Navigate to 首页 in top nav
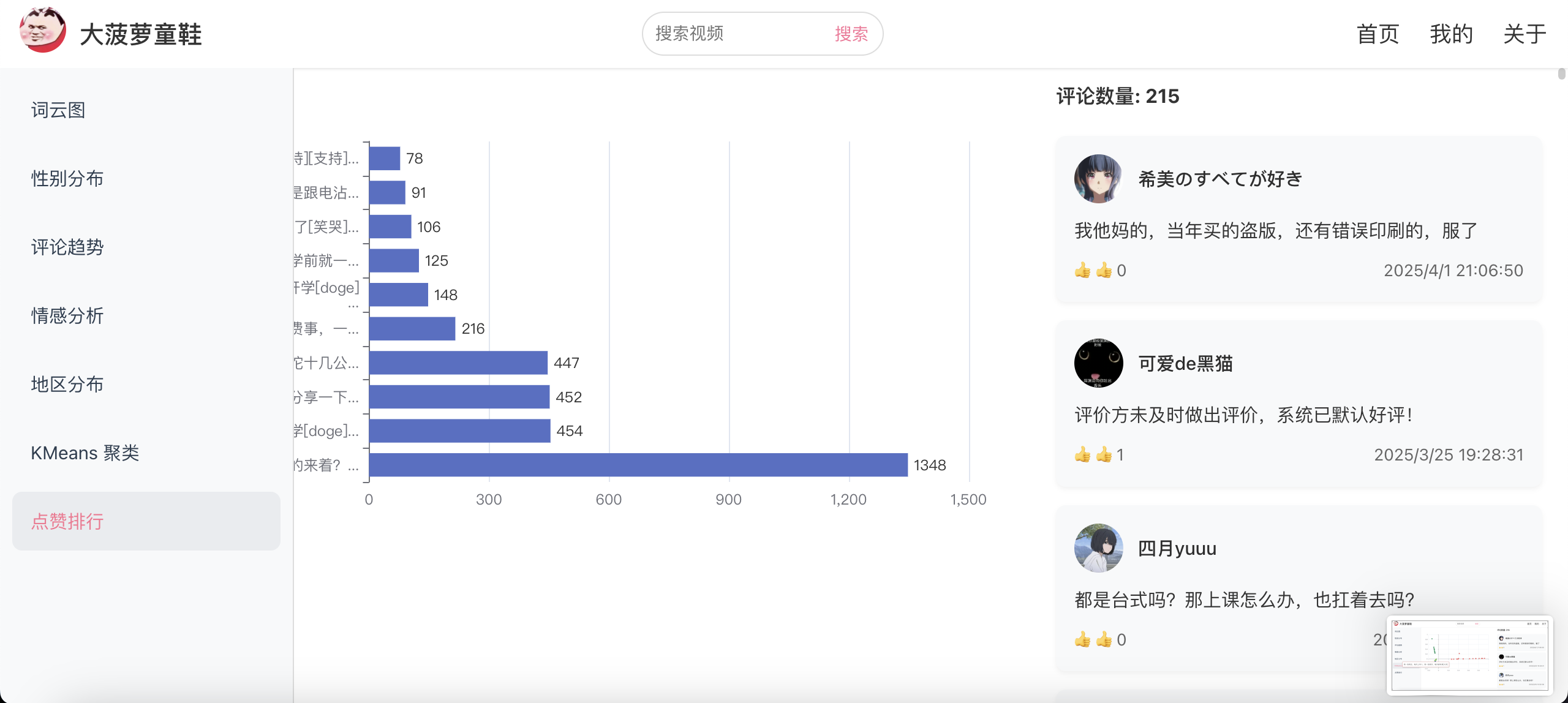 (1378, 34)
